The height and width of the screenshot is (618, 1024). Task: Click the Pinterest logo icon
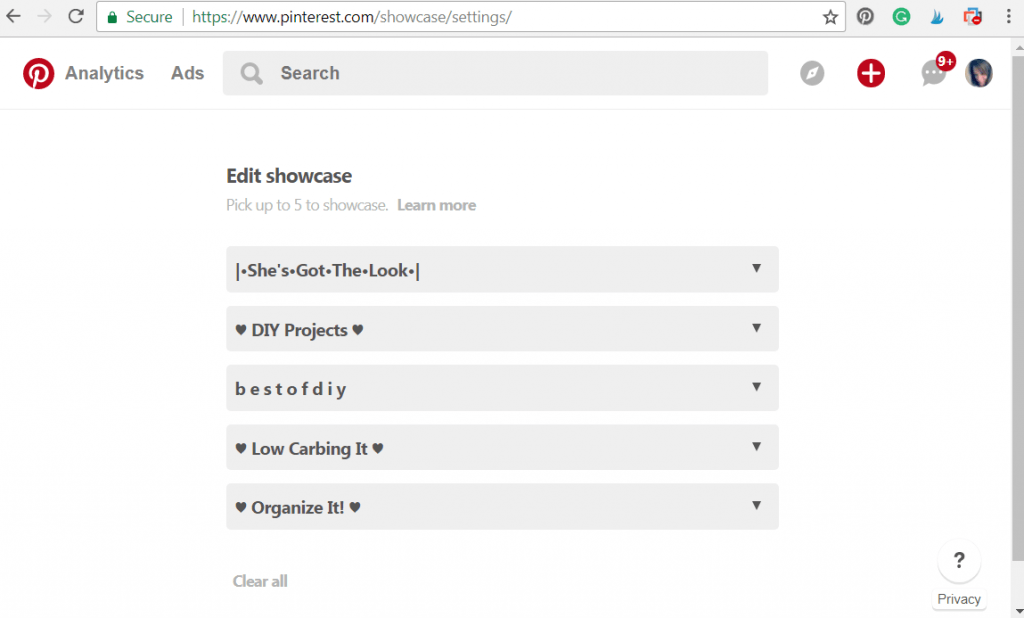point(39,73)
